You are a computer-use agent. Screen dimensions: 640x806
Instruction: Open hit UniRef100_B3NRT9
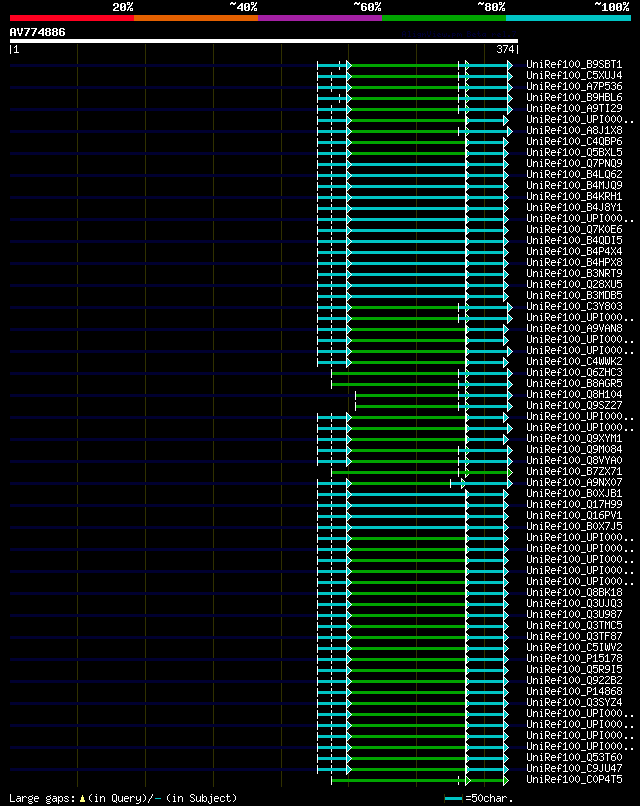tap(574, 273)
